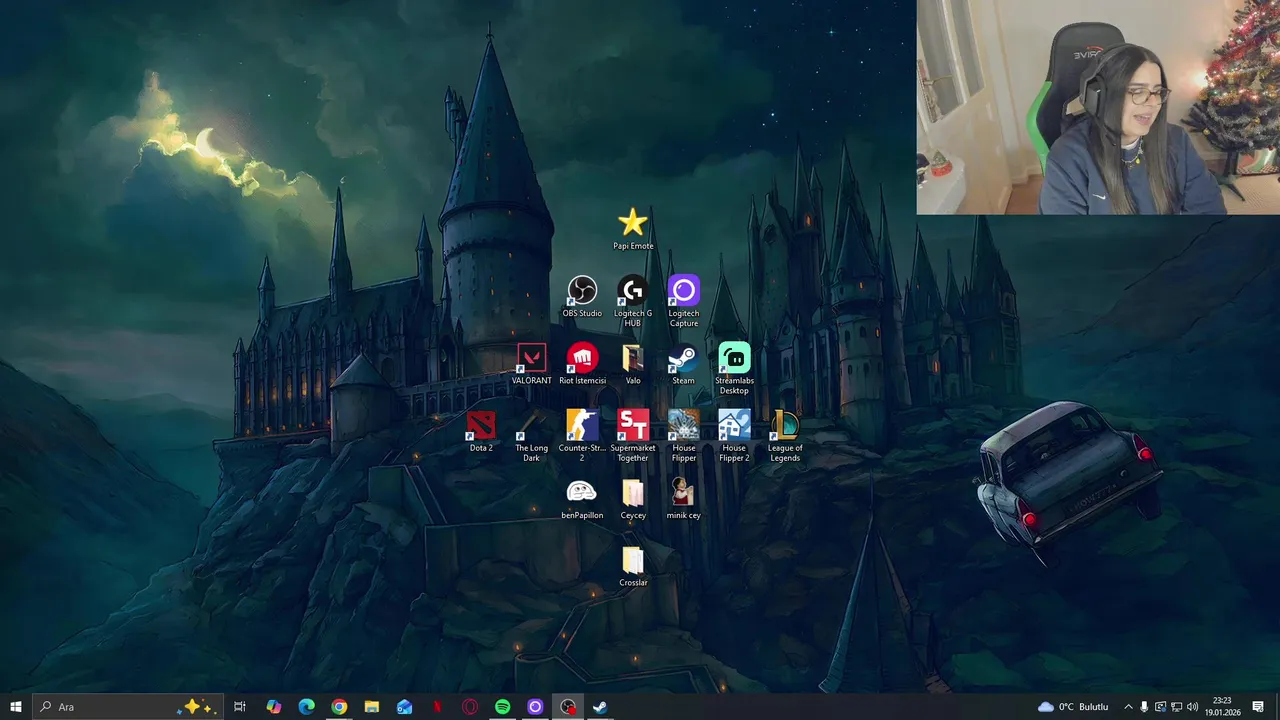Open the Windows Start menu

(x=16, y=707)
